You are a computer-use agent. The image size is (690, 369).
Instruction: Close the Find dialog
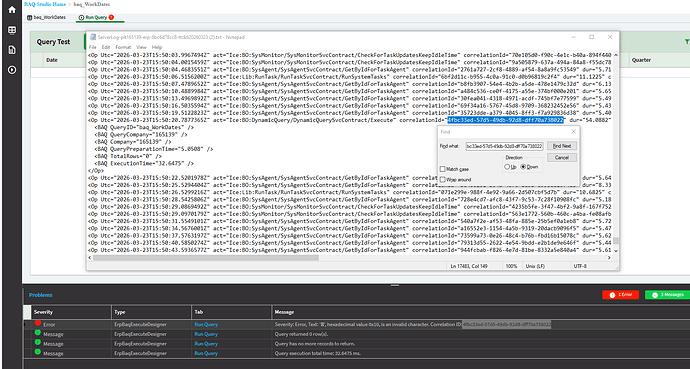573,132
